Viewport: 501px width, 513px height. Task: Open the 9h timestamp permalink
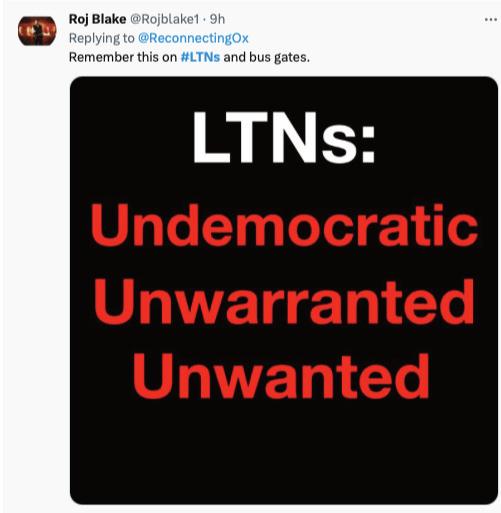217,19
